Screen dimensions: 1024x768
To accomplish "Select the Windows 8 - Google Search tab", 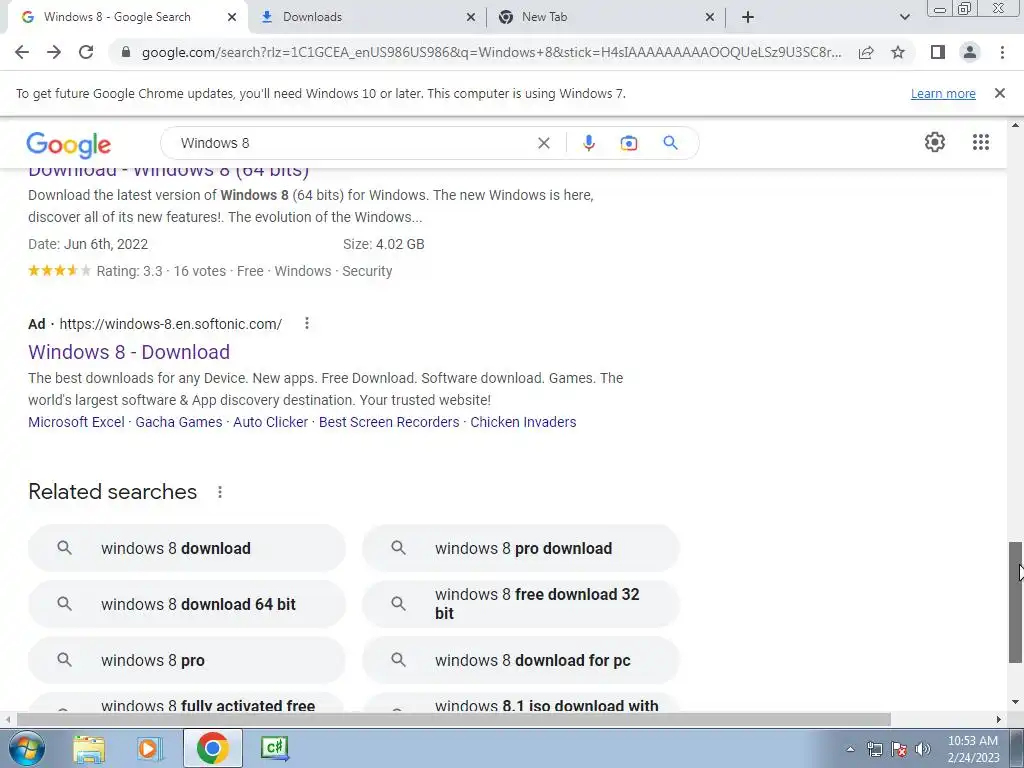I will pos(127,18).
